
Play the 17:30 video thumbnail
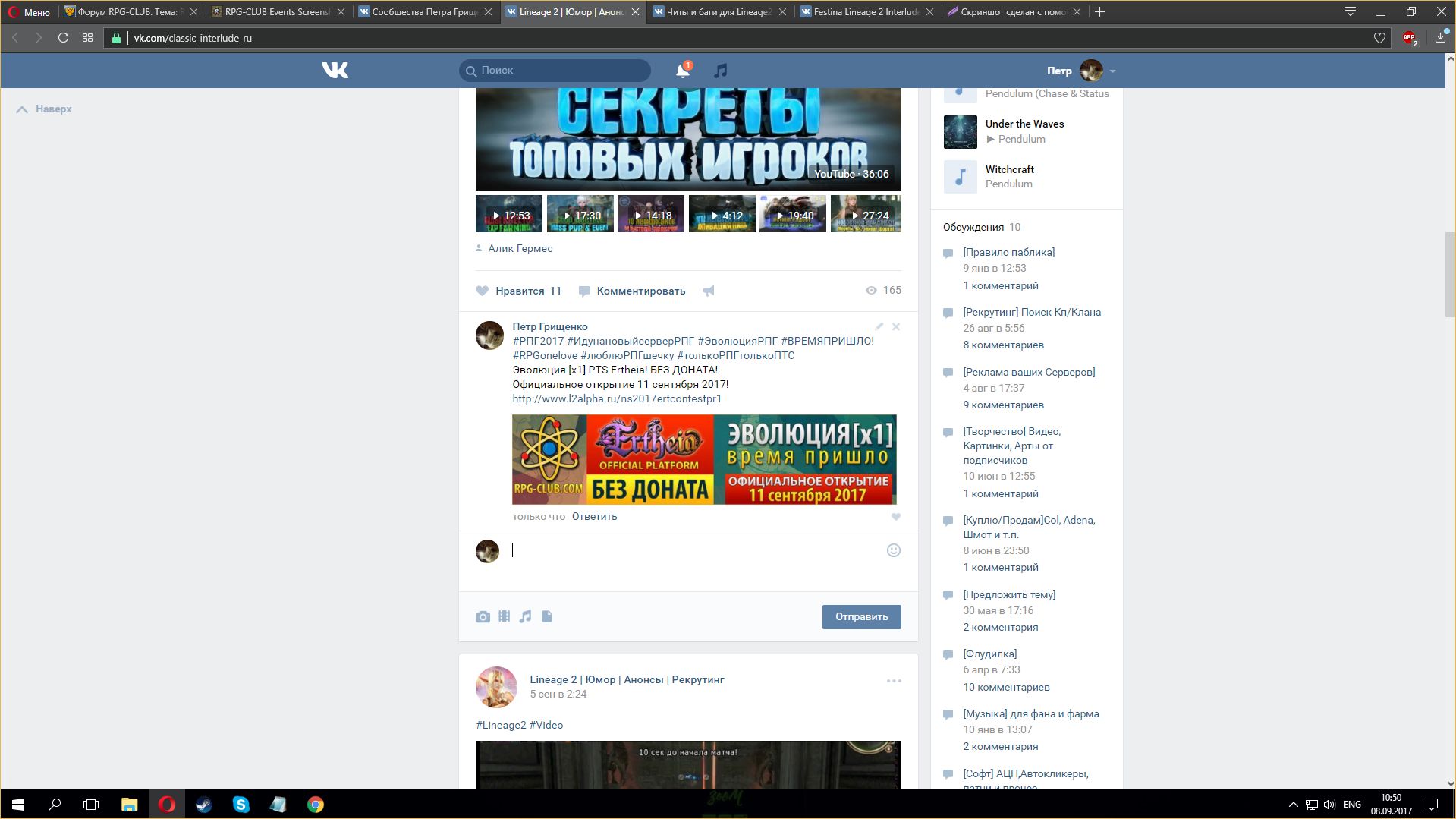580,214
